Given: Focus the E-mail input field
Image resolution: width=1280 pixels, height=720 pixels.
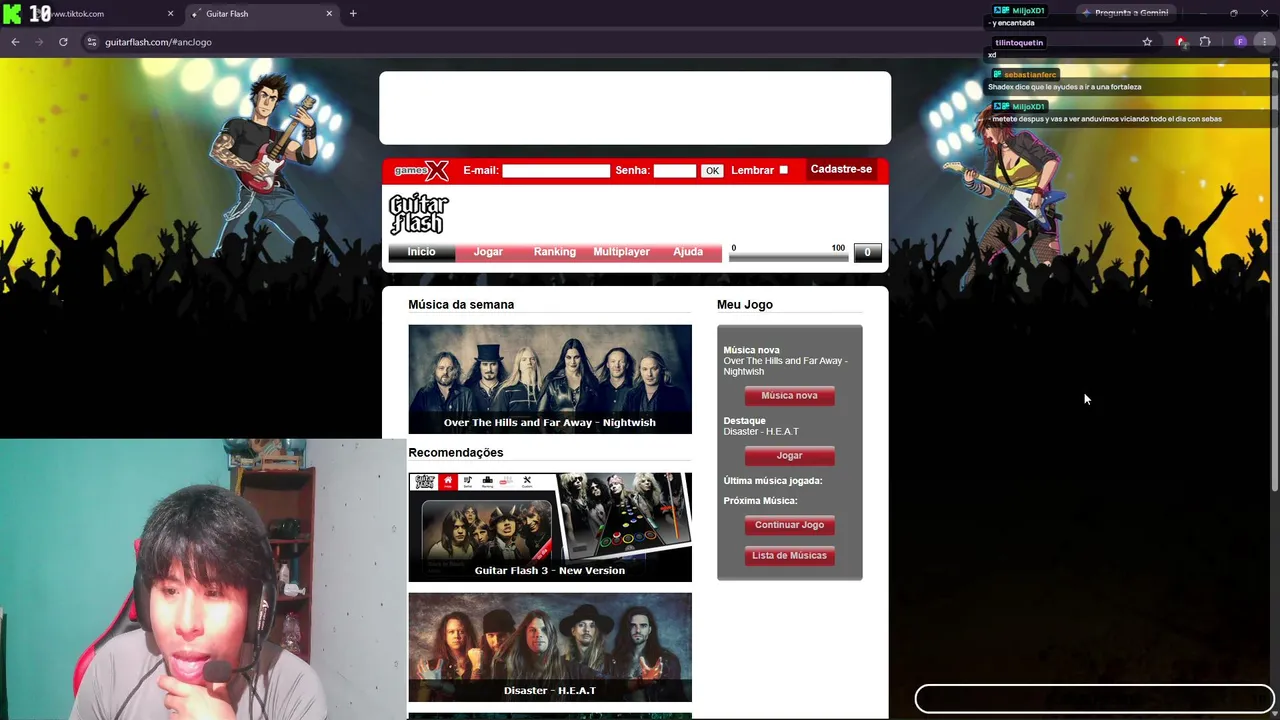Looking at the screenshot, I should click(556, 171).
